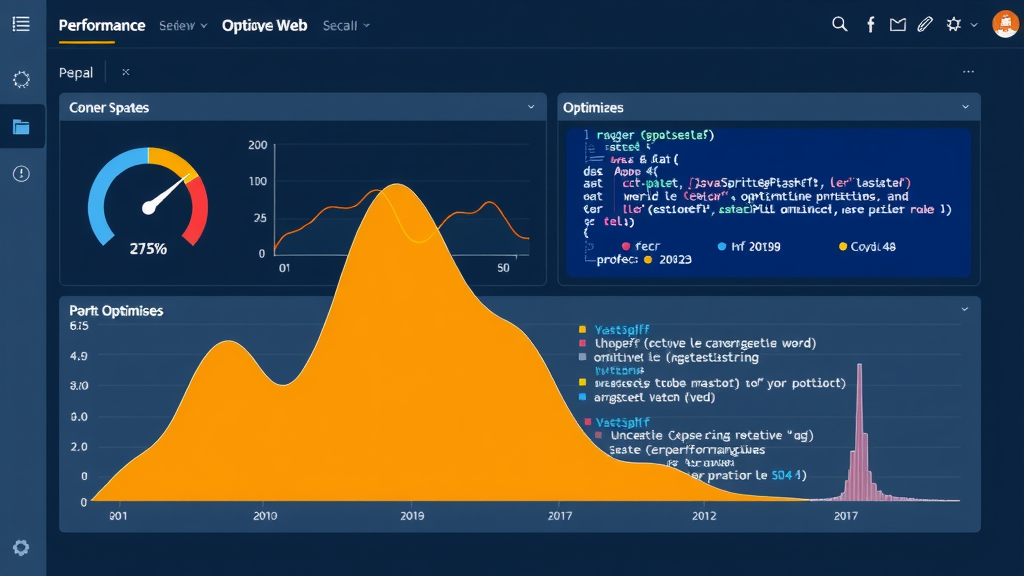
Task: Select the Performance menu item
Action: pyautogui.click(x=100, y=25)
